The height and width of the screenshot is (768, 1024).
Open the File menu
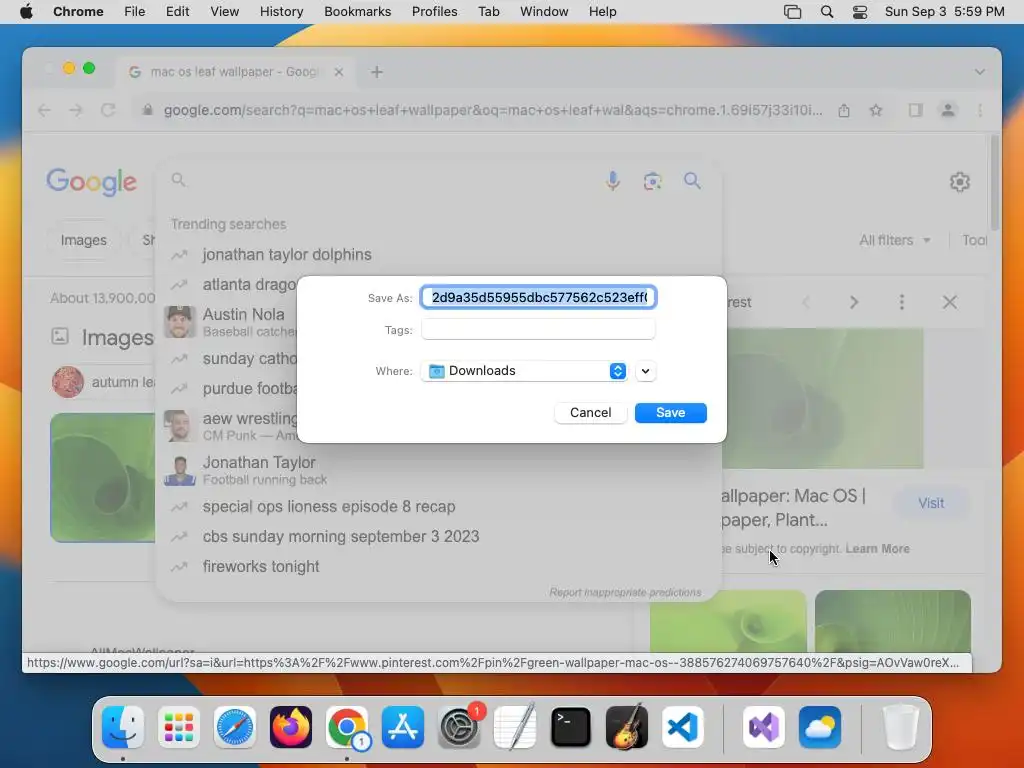tap(135, 12)
